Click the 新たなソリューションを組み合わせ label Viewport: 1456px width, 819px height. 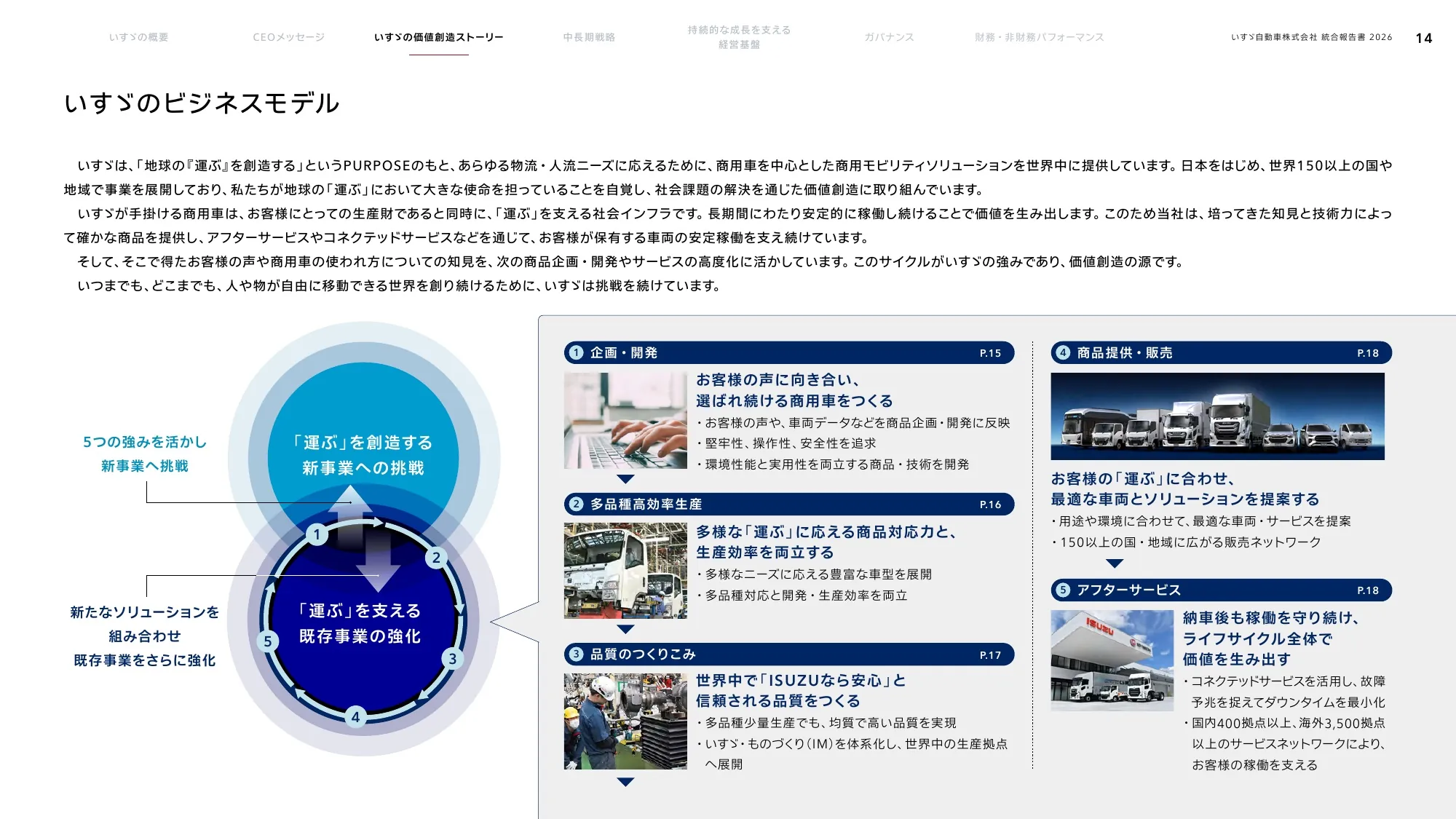145,624
